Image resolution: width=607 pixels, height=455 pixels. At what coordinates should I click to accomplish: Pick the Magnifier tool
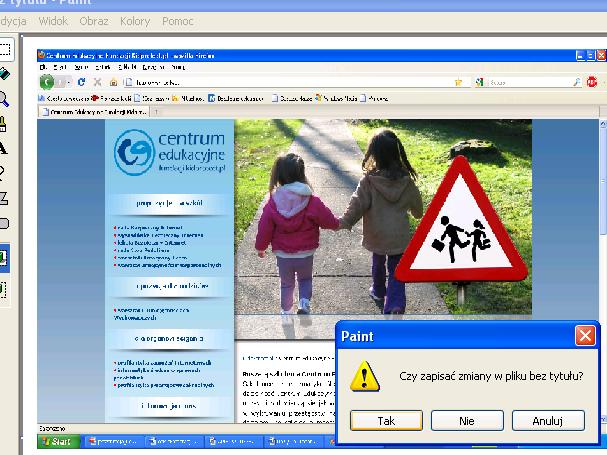click(x=4, y=99)
